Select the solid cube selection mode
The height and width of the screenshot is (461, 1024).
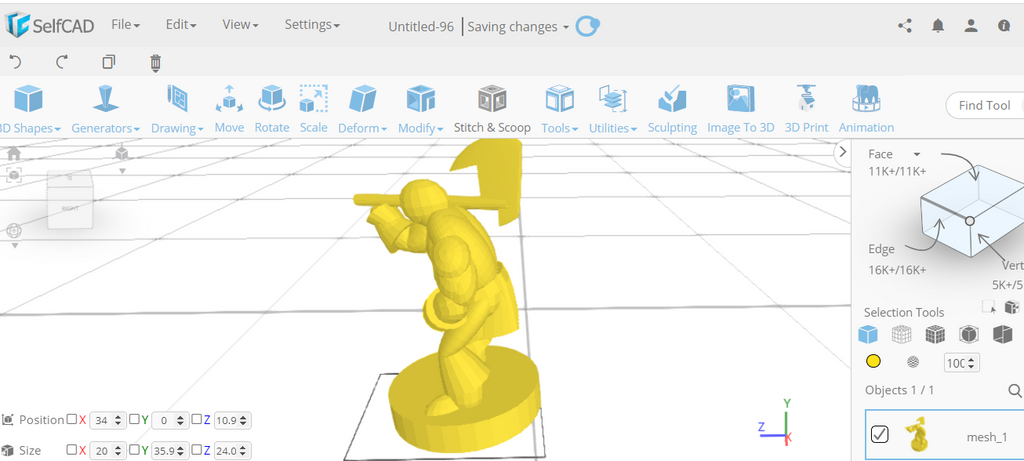click(868, 335)
